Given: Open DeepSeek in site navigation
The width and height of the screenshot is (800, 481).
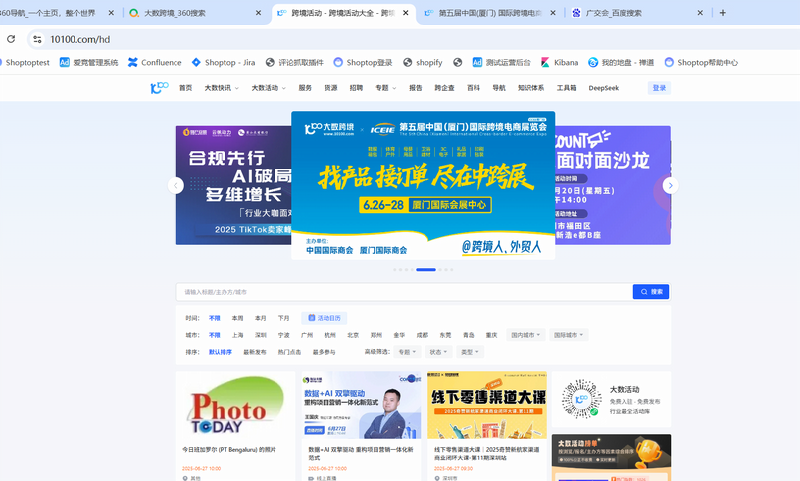Looking at the screenshot, I should click(604, 88).
